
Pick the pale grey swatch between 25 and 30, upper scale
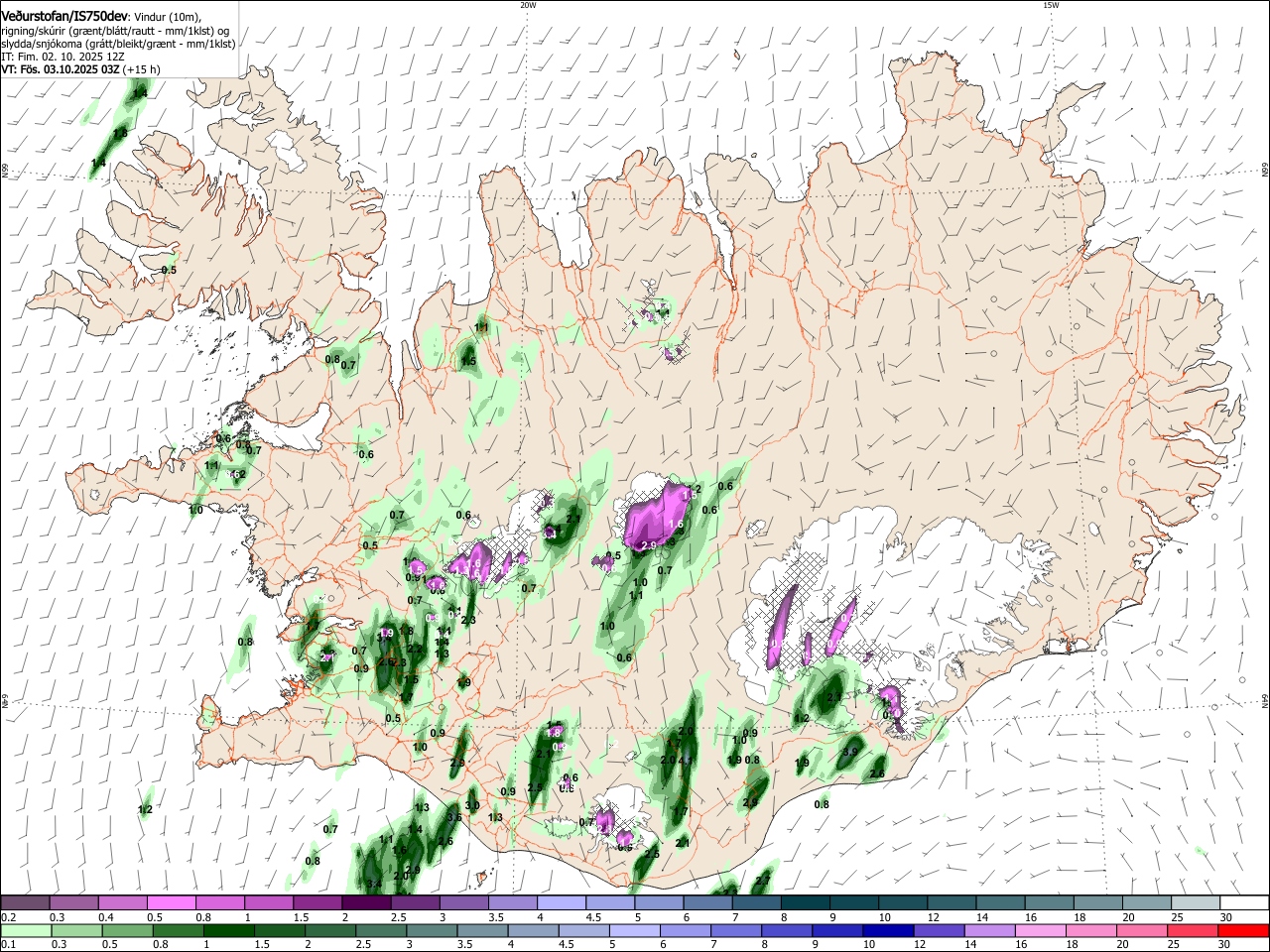tap(1194, 903)
